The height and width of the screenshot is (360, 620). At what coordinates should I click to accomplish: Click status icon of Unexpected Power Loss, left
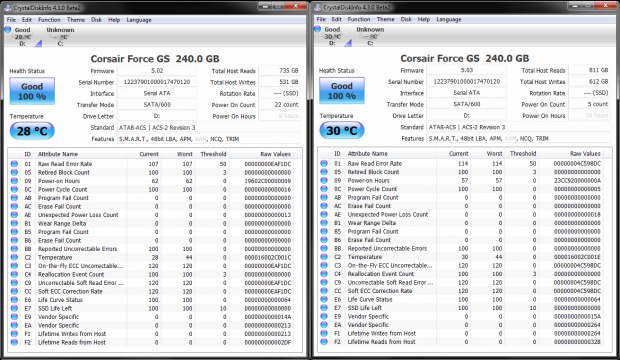click(14, 215)
